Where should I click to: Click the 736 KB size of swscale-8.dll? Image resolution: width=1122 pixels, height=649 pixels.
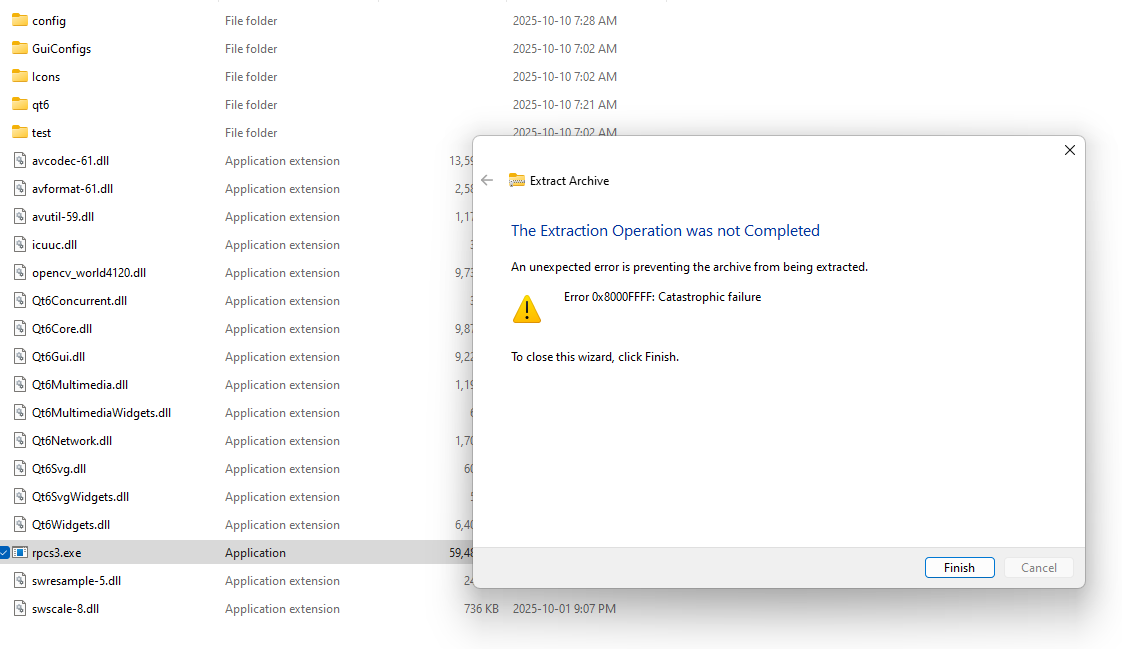pyautogui.click(x=481, y=608)
